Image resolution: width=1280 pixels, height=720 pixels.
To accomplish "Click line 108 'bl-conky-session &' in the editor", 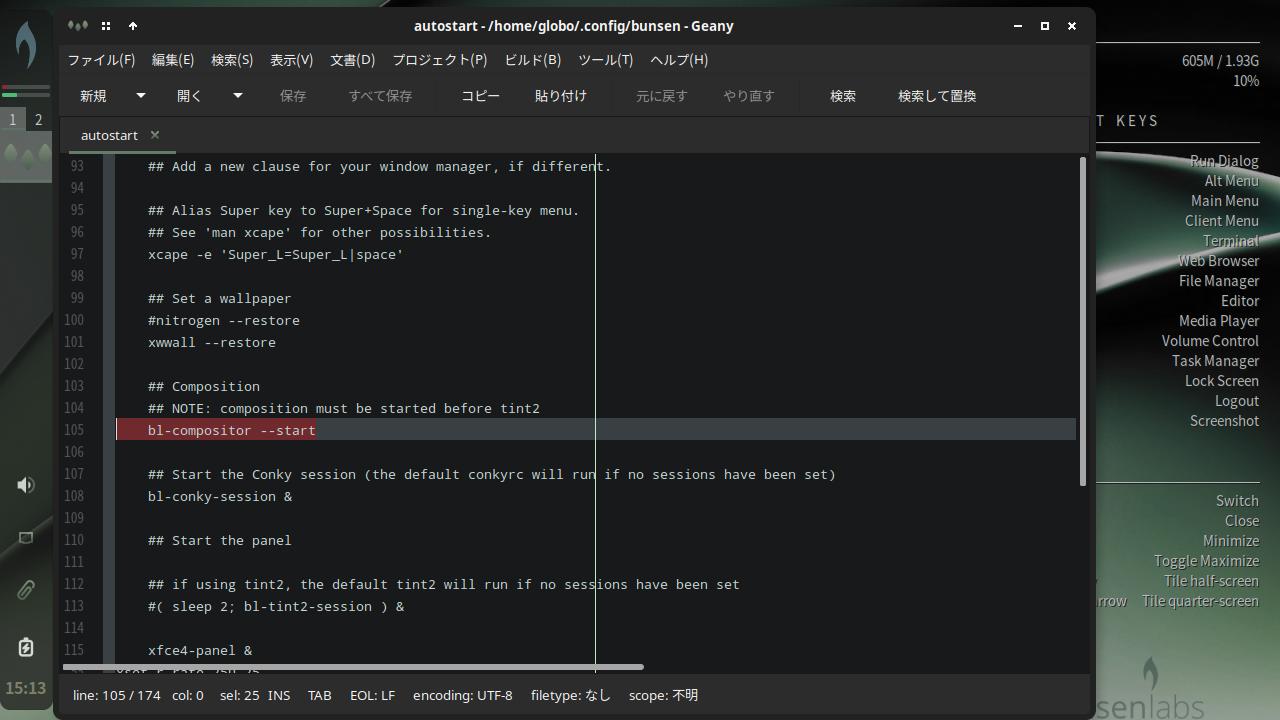I will (220, 496).
